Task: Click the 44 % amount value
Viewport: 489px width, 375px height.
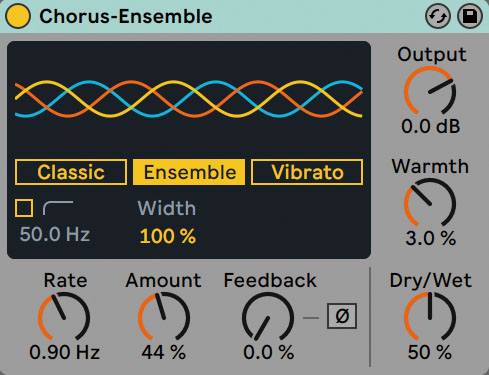Action: 163,352
